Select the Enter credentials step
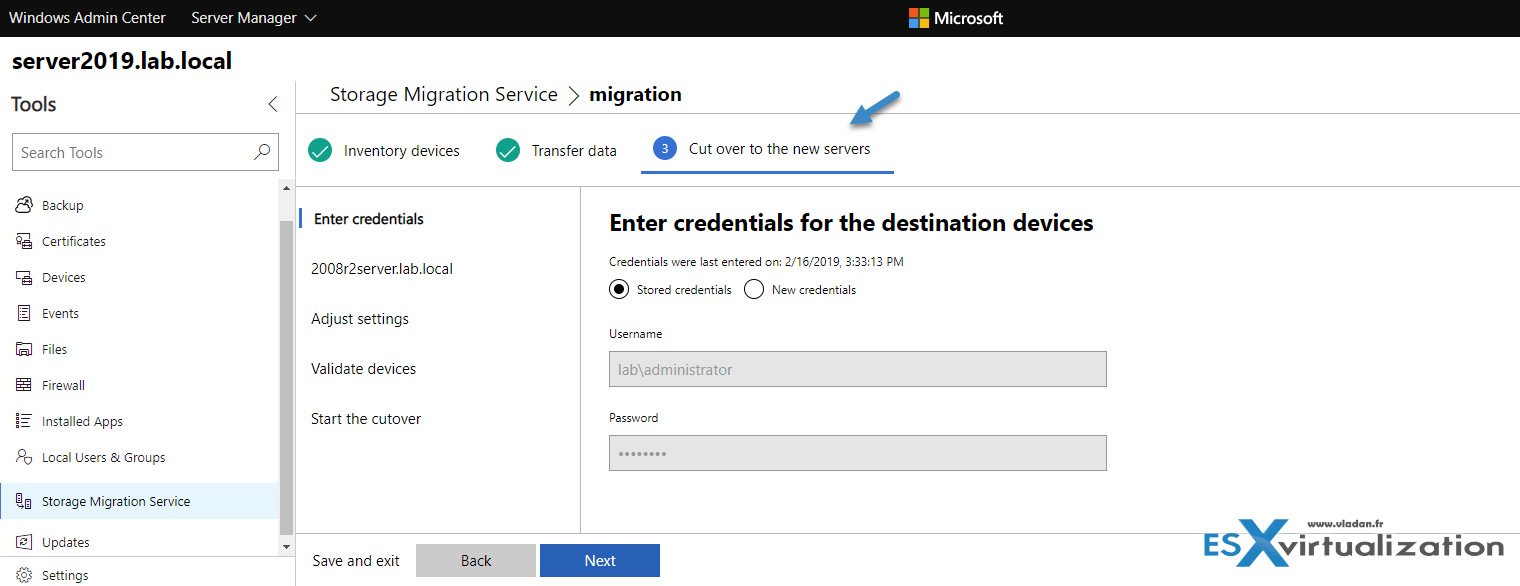The width and height of the screenshot is (1520, 586). click(369, 219)
